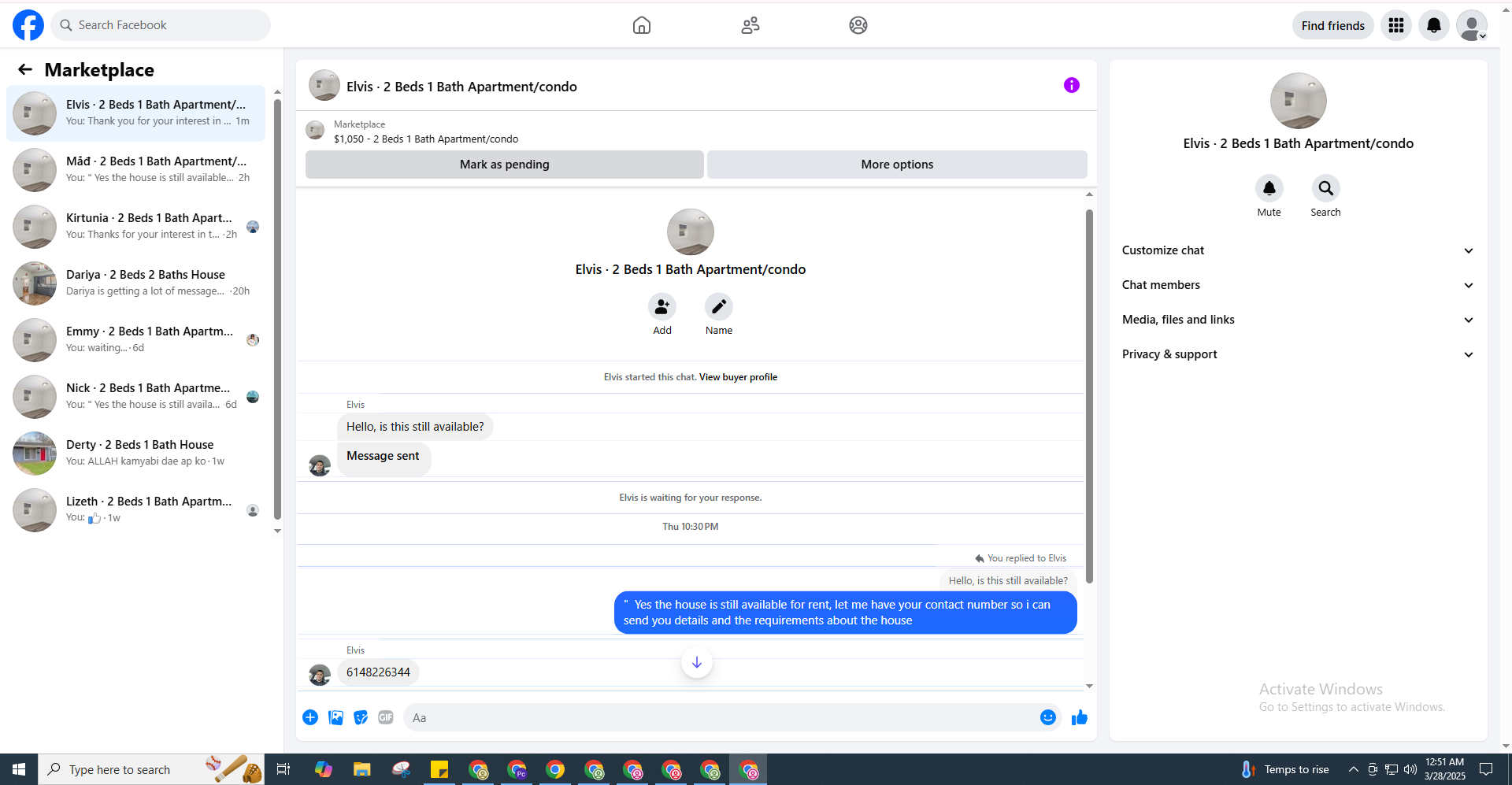Jump to latest message arrow button
The height and width of the screenshot is (785, 1512).
697,663
